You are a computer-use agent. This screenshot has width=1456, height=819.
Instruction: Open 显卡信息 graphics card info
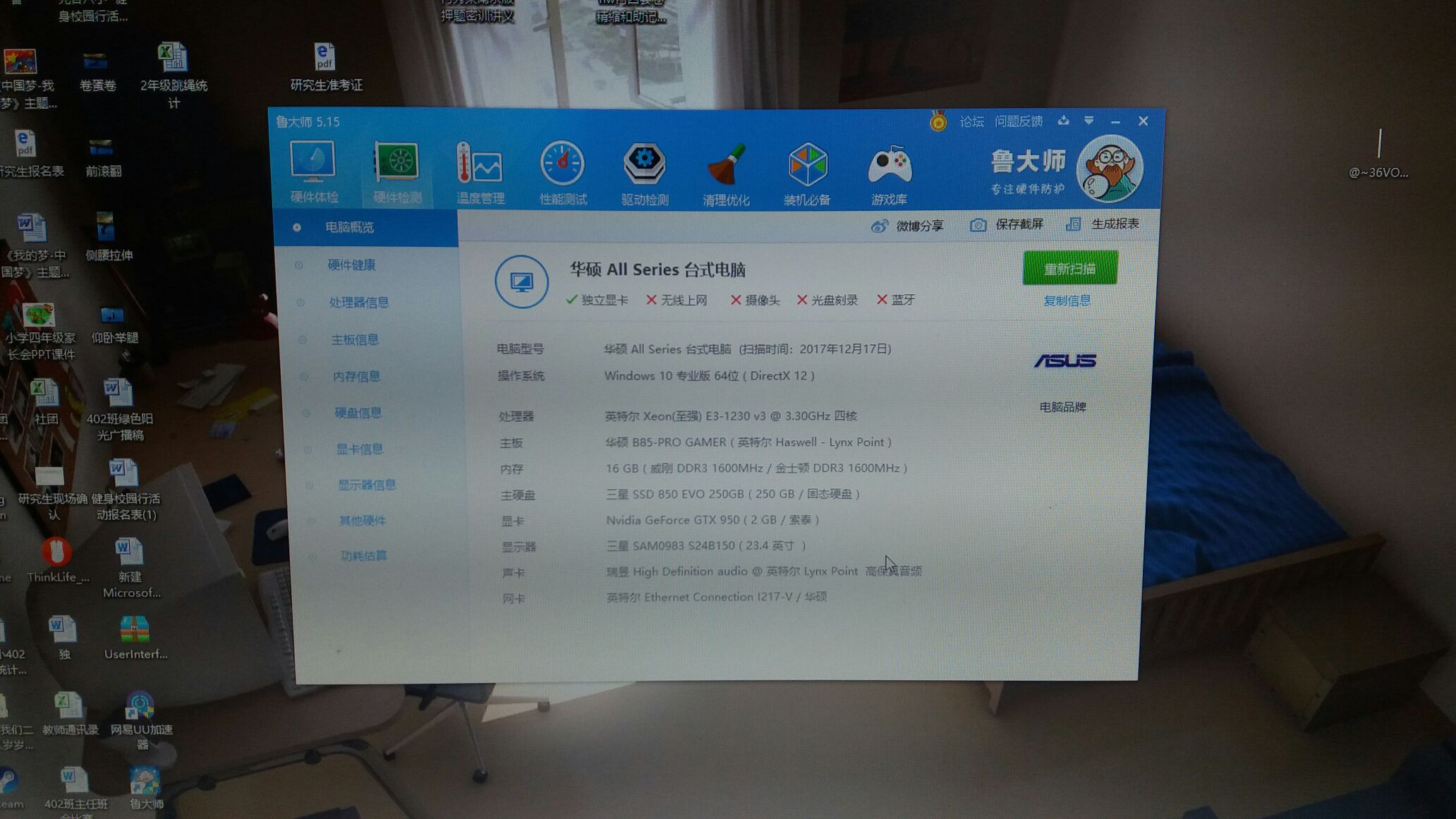[358, 449]
